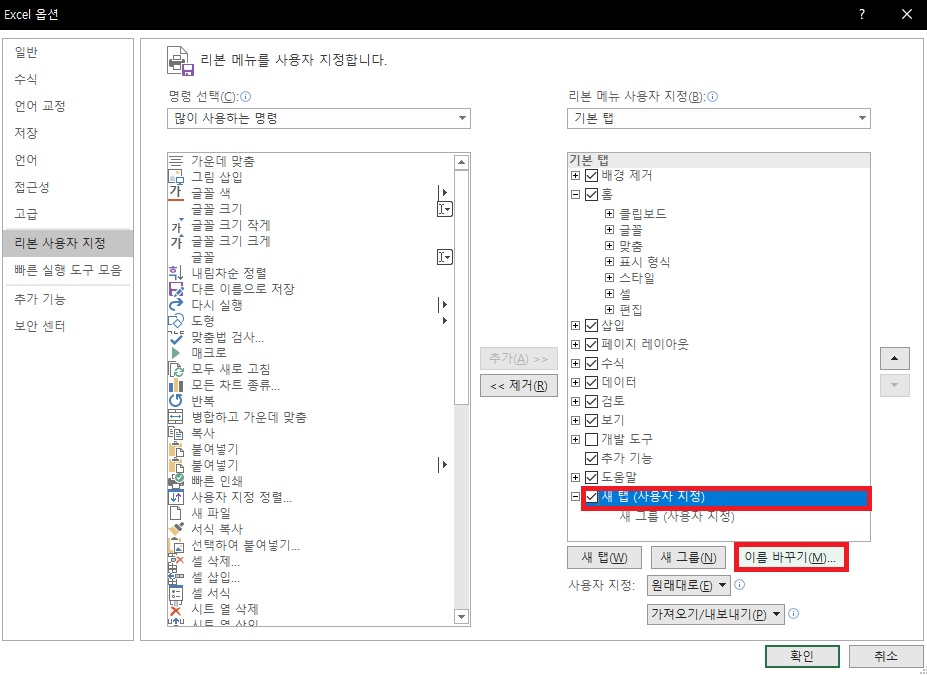
Task: Select the 셀 서식 command icon
Action: (176, 593)
